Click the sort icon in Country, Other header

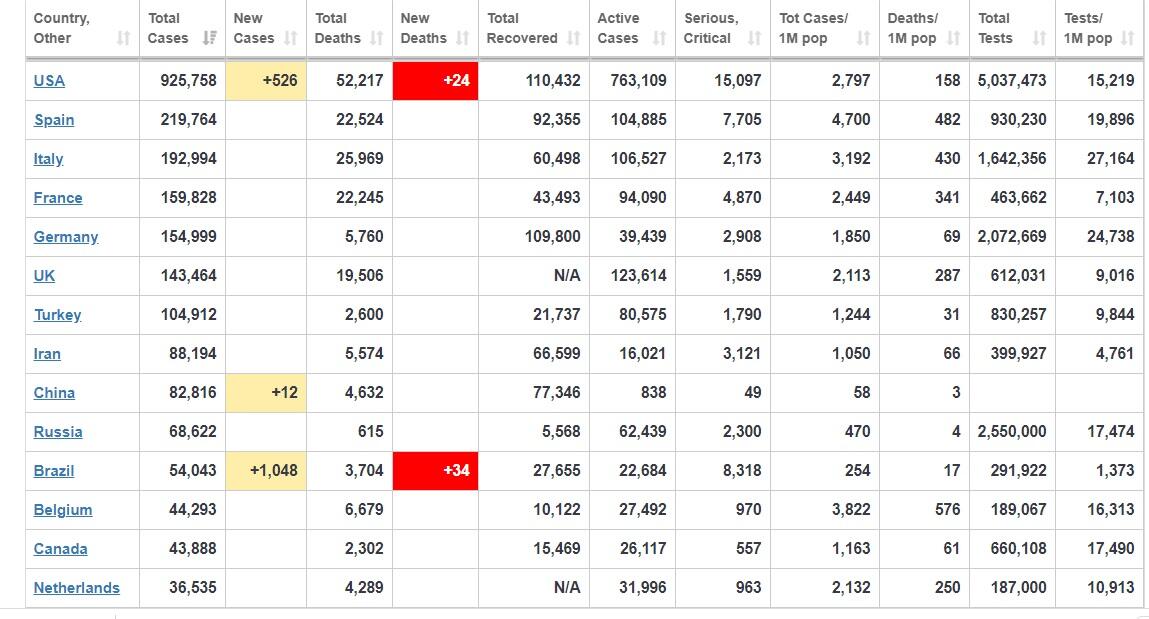(x=123, y=38)
